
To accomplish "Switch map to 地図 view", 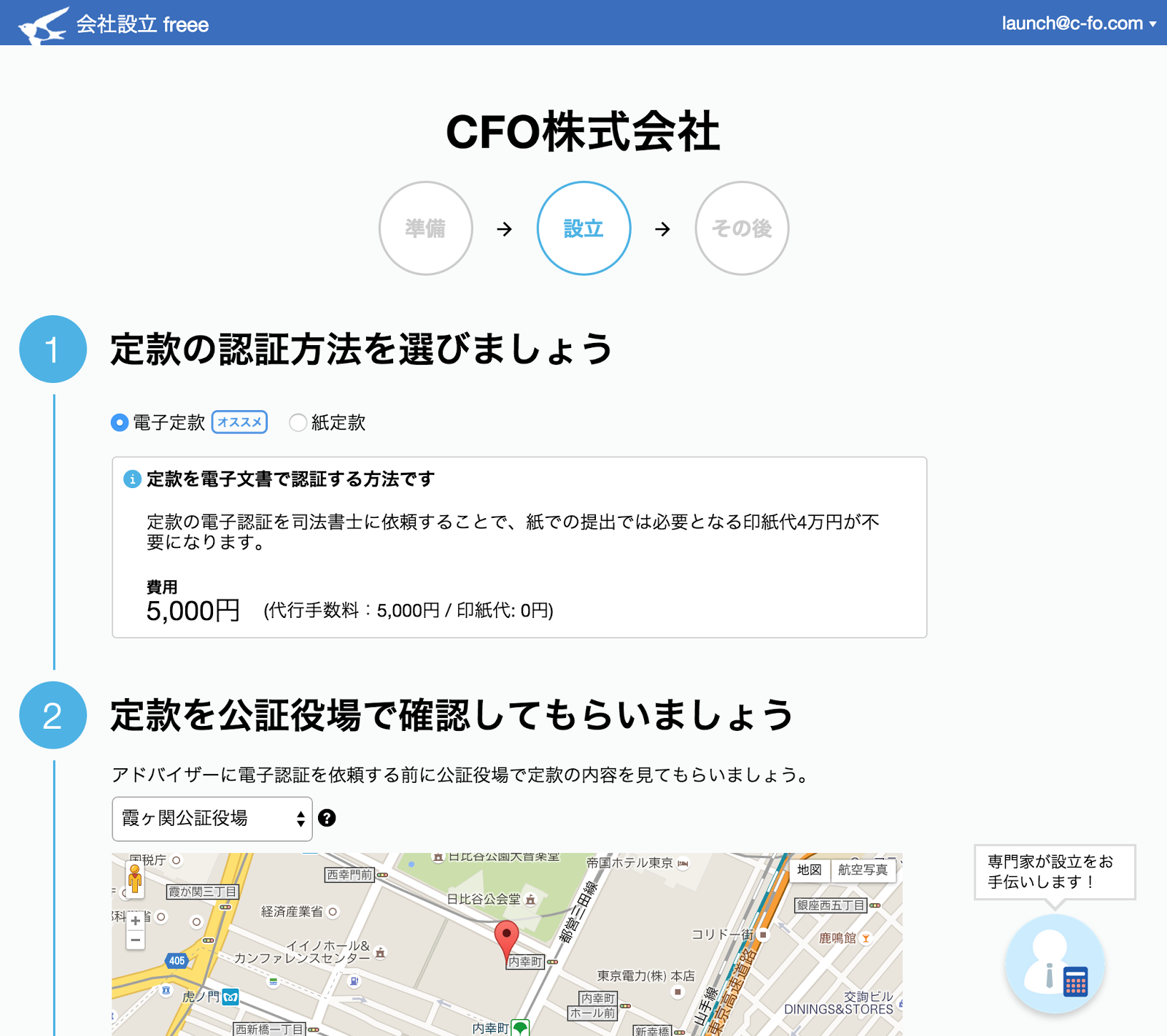I will point(809,870).
